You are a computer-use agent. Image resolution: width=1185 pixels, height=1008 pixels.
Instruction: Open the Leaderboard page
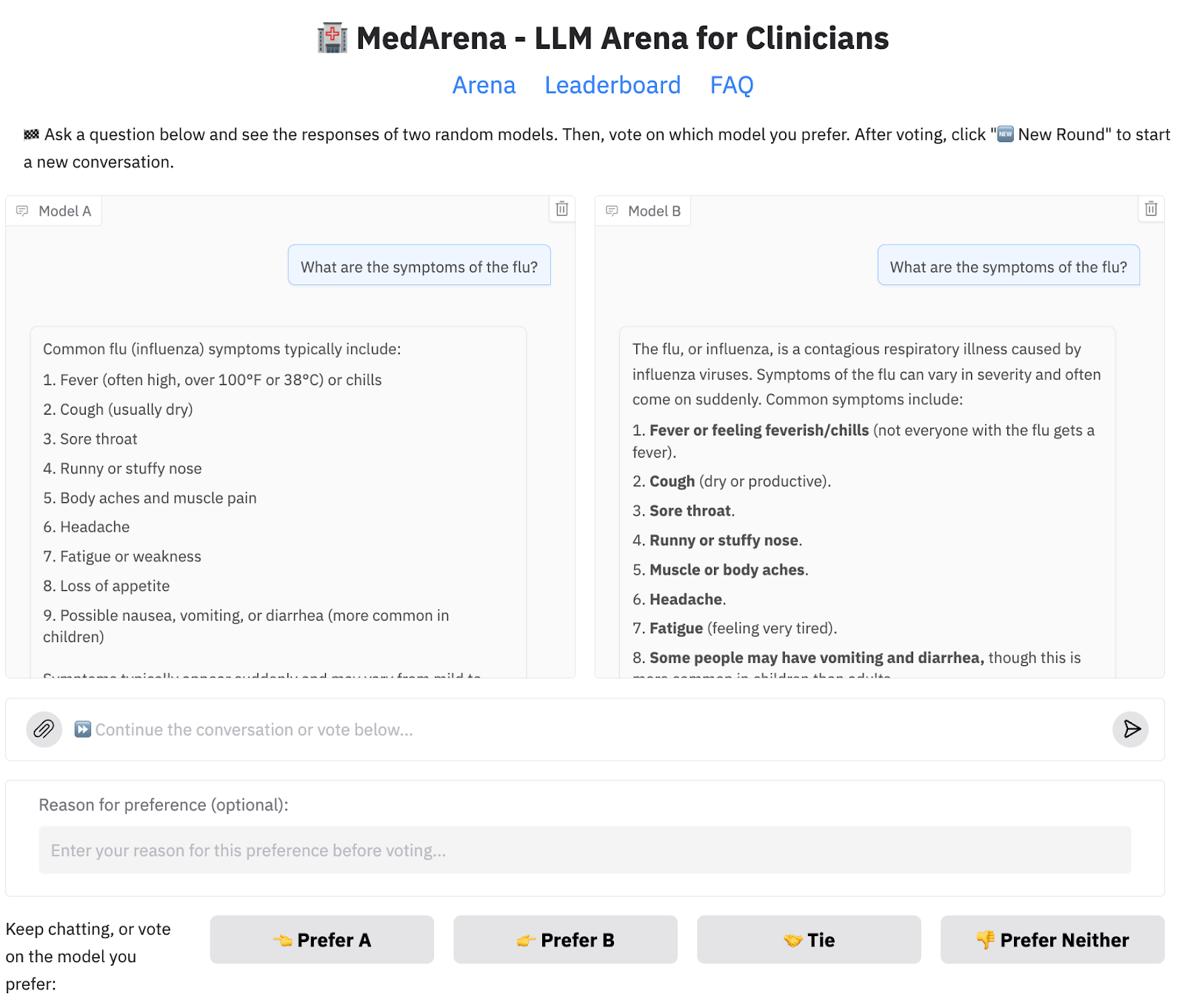(612, 85)
